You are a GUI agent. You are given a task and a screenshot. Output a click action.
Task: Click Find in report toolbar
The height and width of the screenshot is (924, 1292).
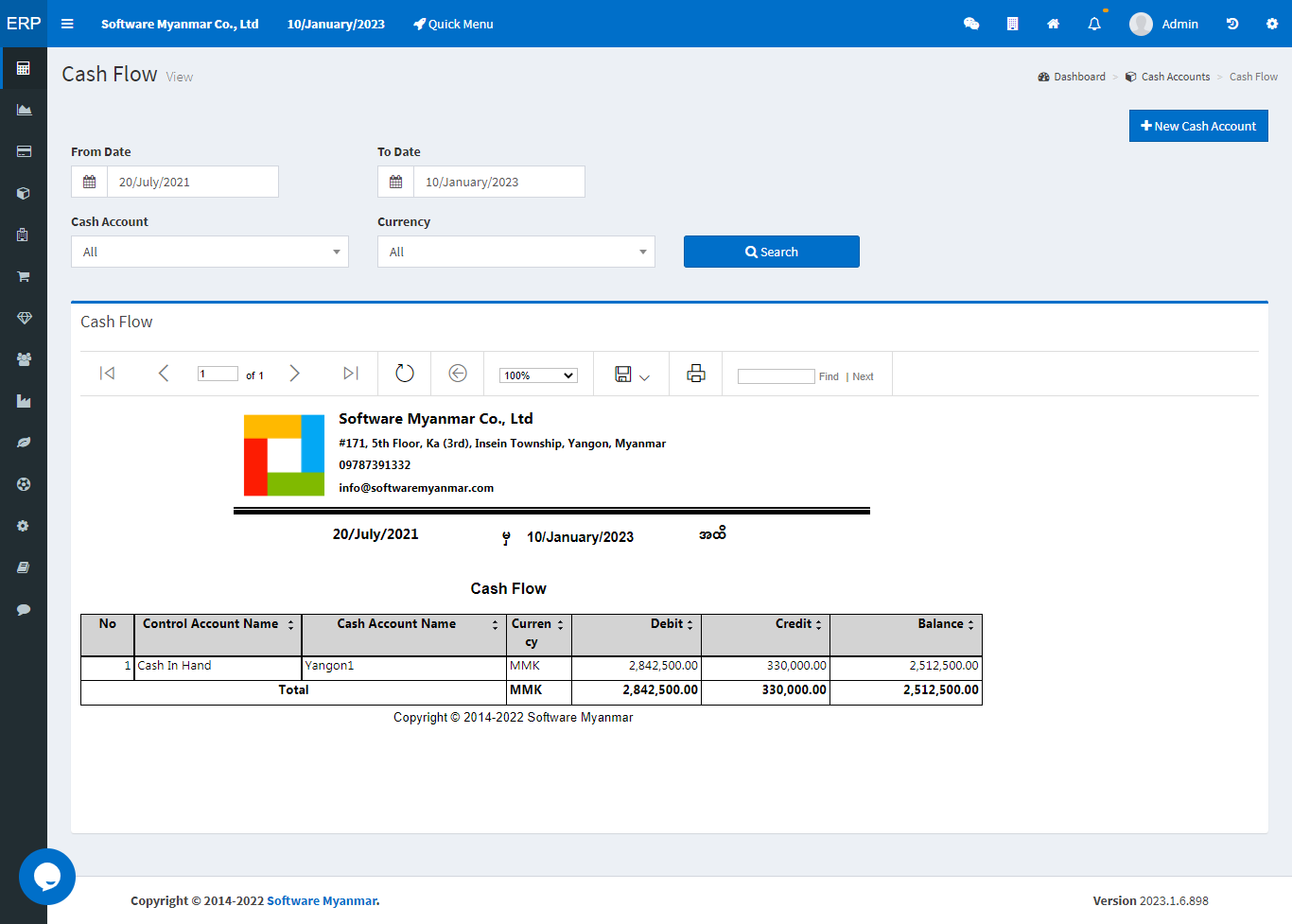tap(829, 376)
